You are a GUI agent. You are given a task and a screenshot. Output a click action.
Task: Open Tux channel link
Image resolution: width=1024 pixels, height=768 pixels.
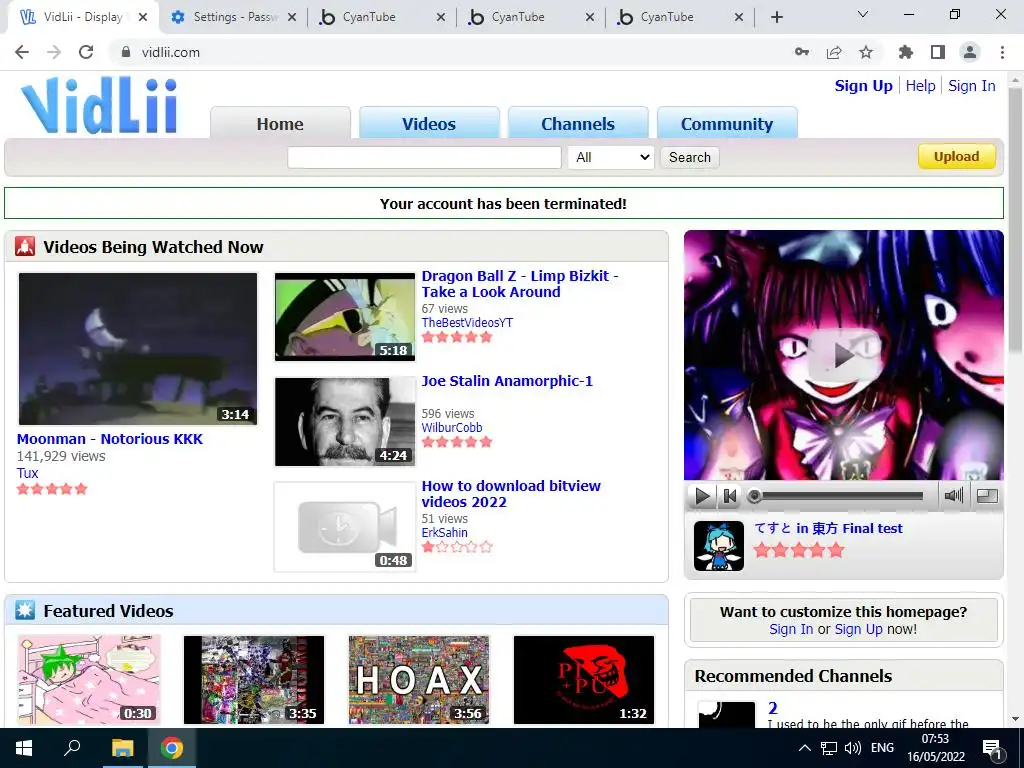(x=27, y=473)
